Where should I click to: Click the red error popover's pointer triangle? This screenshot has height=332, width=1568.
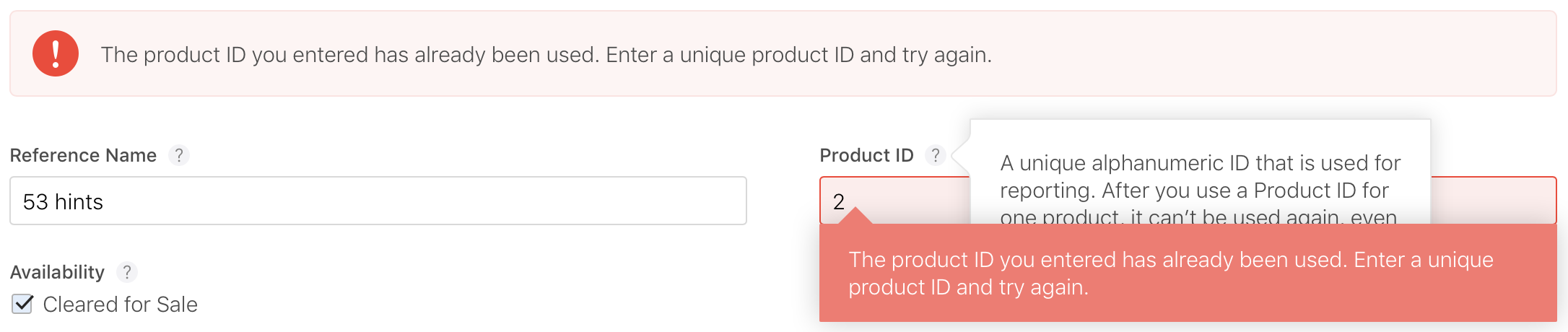click(855, 216)
